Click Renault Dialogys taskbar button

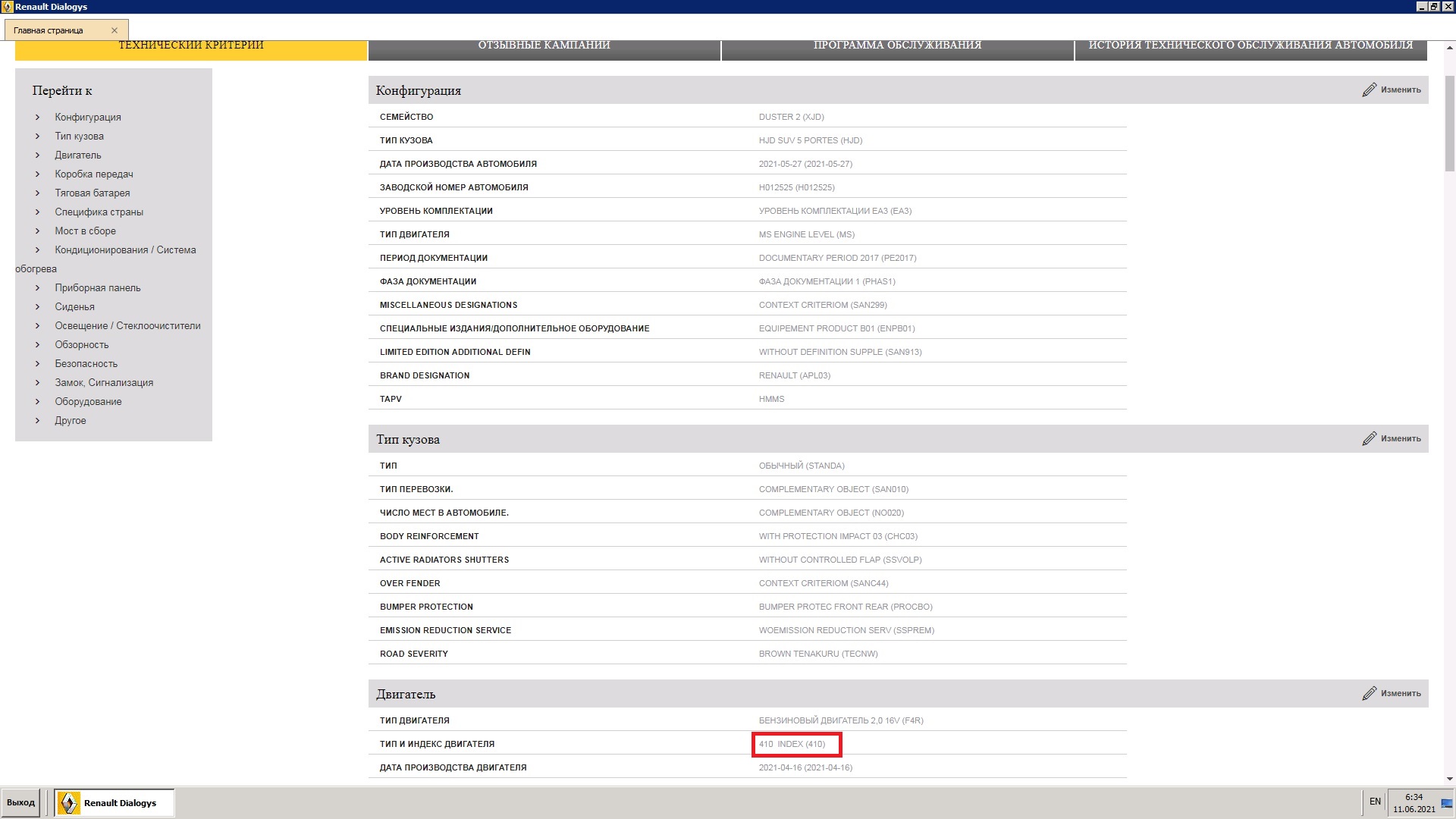coord(115,803)
